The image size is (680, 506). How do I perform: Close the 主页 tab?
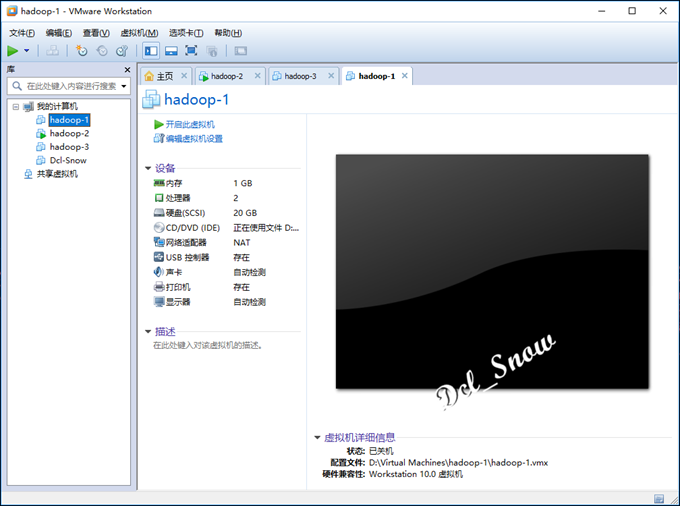pos(184,76)
